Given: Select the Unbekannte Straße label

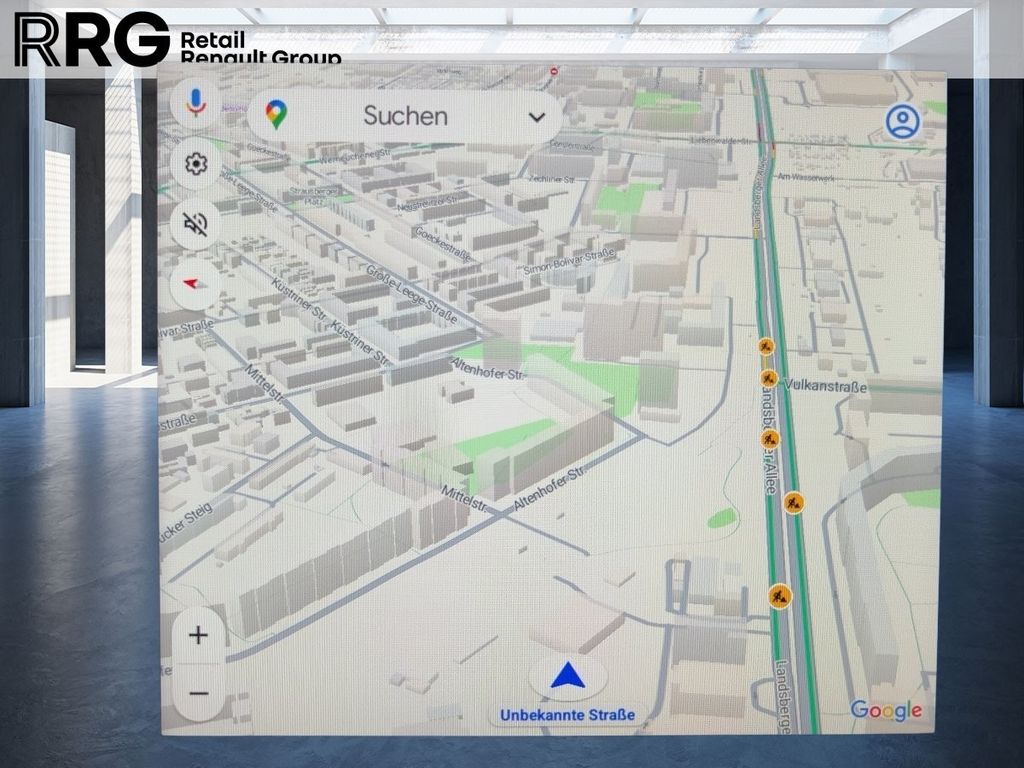Looking at the screenshot, I should click(x=568, y=715).
